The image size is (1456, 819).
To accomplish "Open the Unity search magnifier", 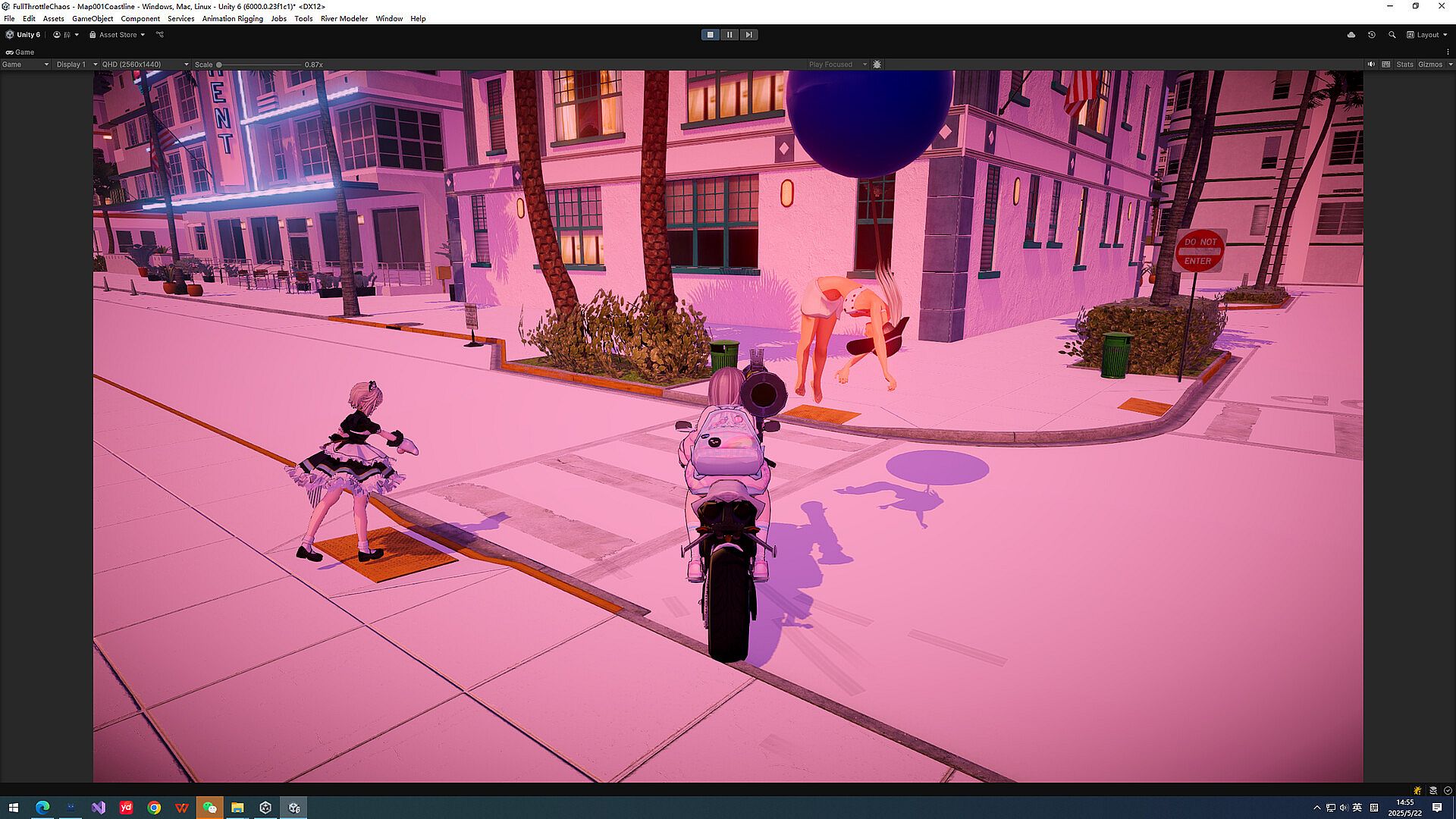I will [x=1392, y=35].
